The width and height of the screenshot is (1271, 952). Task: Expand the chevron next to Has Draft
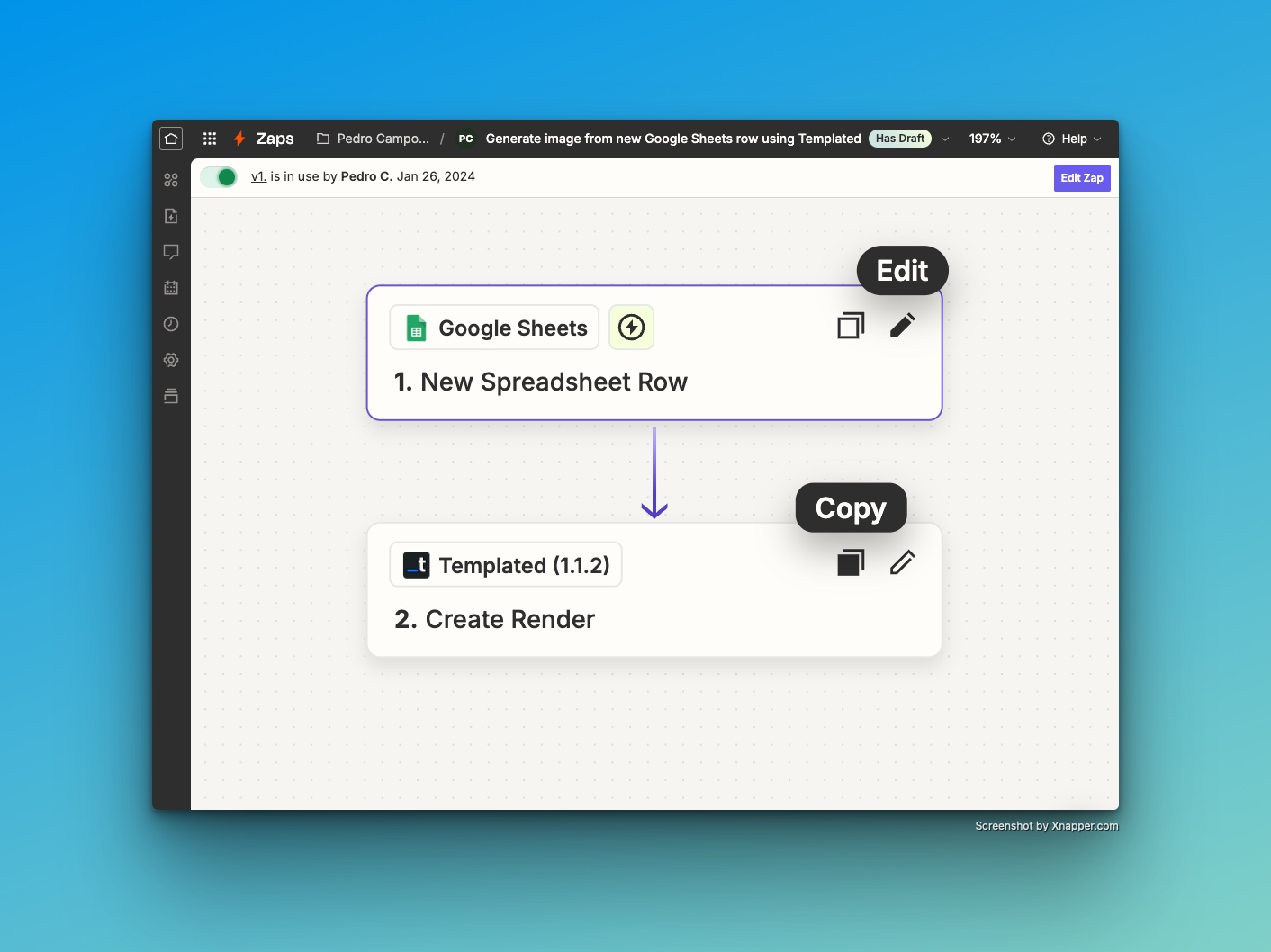pyautogui.click(x=945, y=139)
